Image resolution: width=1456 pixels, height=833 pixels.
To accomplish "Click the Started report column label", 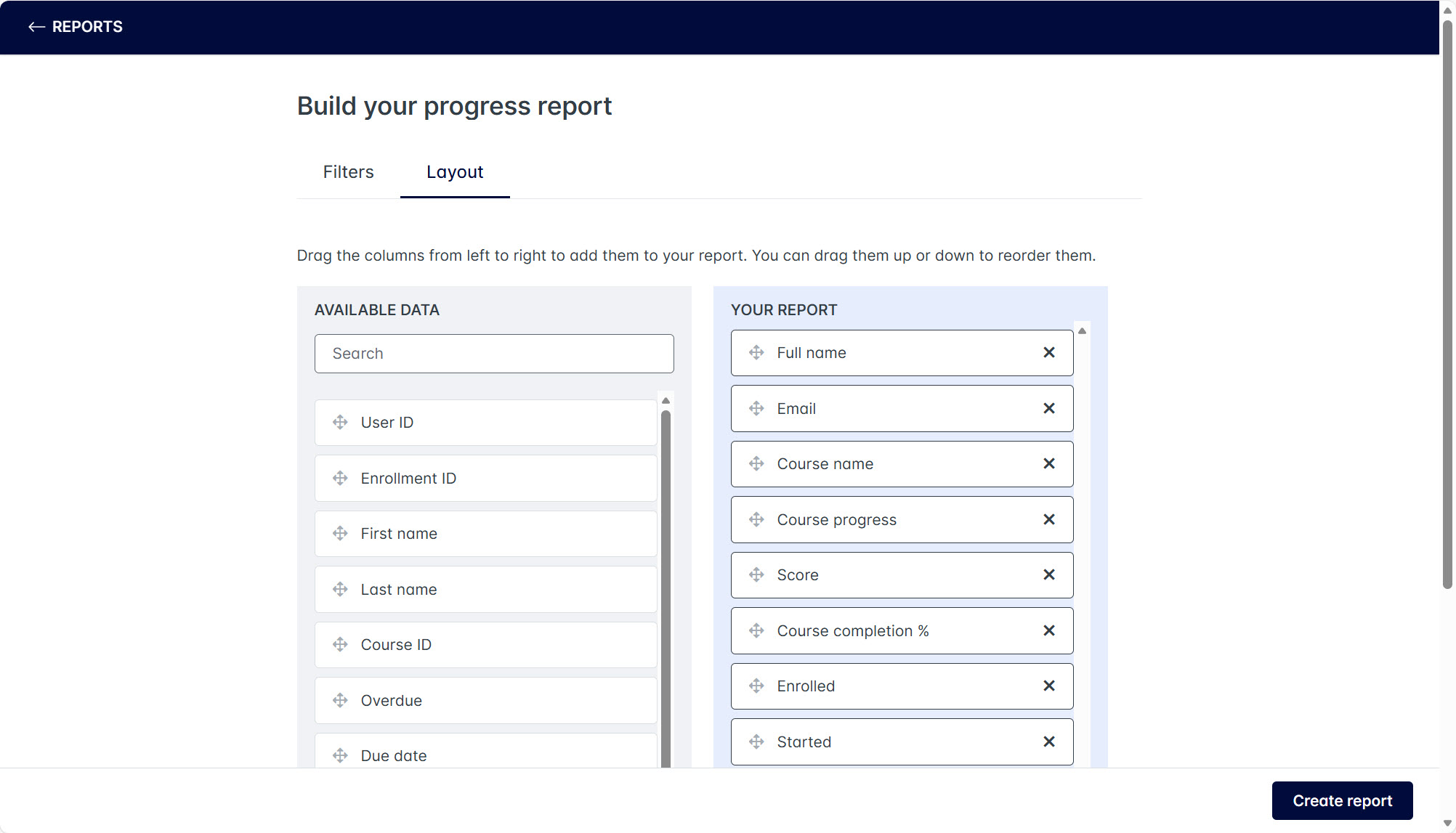I will (x=804, y=742).
